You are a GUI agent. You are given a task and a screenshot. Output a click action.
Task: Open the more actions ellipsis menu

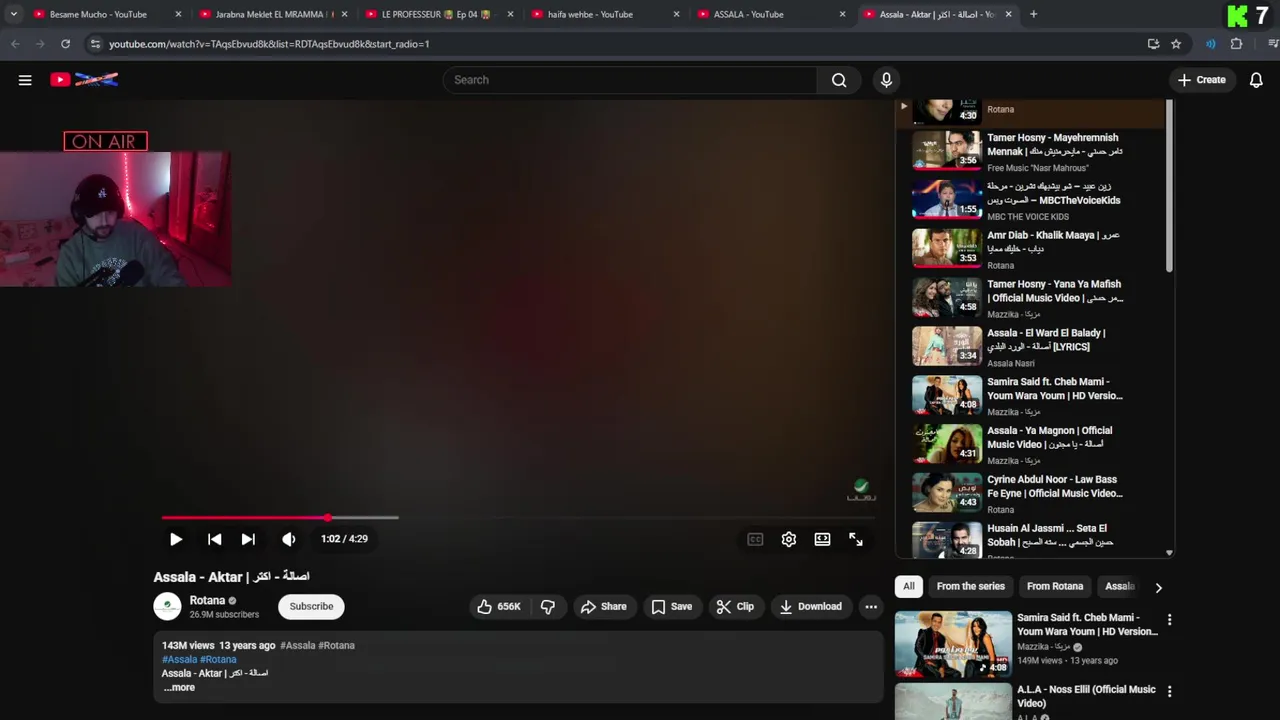871,606
